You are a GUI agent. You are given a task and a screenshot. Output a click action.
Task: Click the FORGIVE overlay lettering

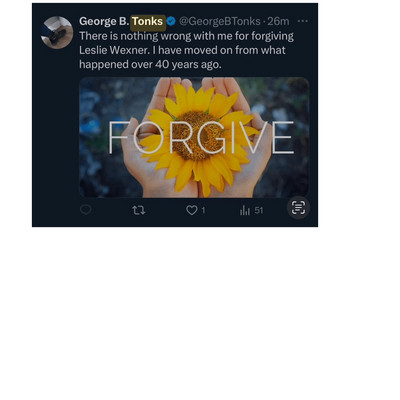coord(201,138)
